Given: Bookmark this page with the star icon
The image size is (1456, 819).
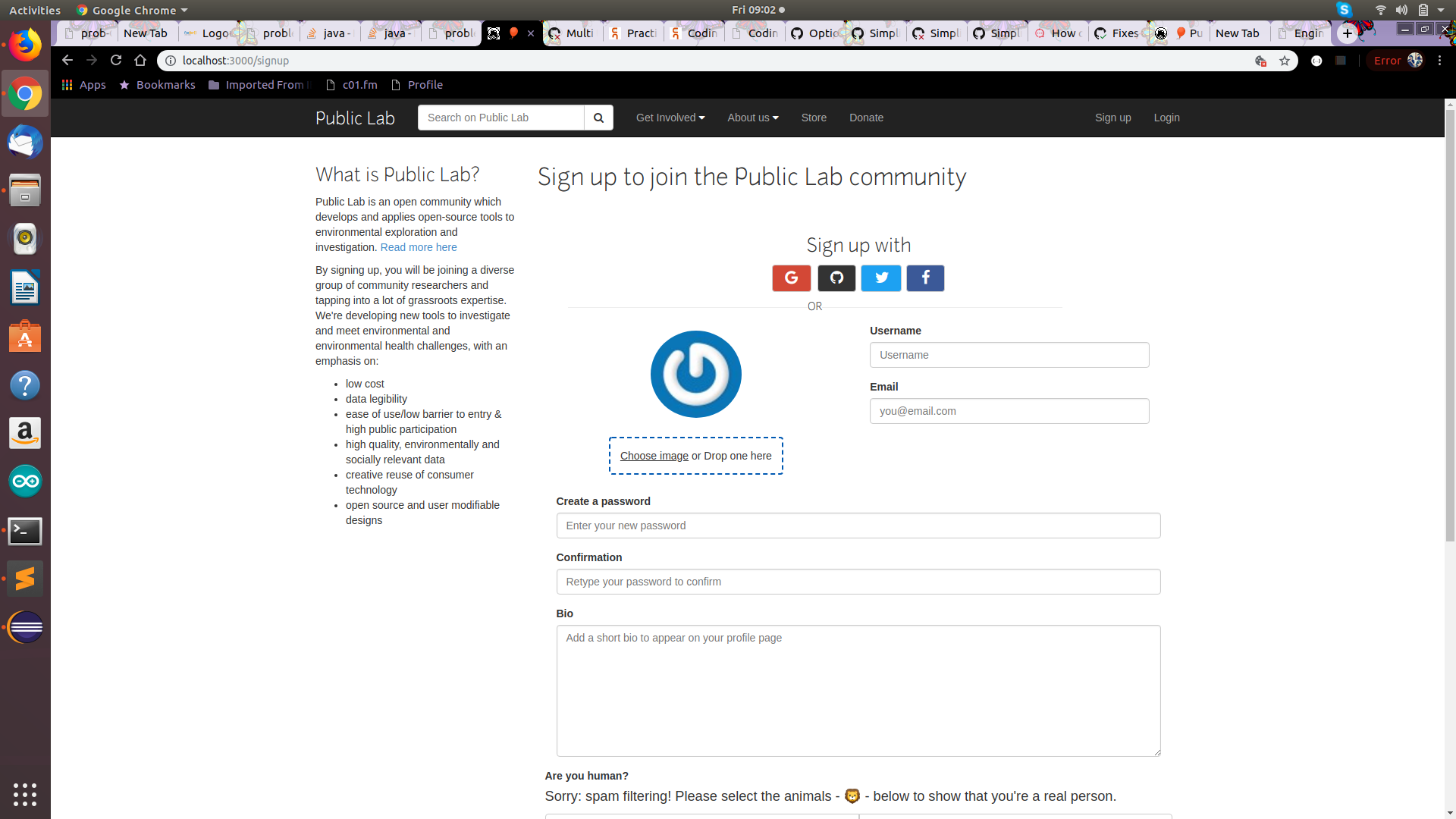Looking at the screenshot, I should 1285,61.
